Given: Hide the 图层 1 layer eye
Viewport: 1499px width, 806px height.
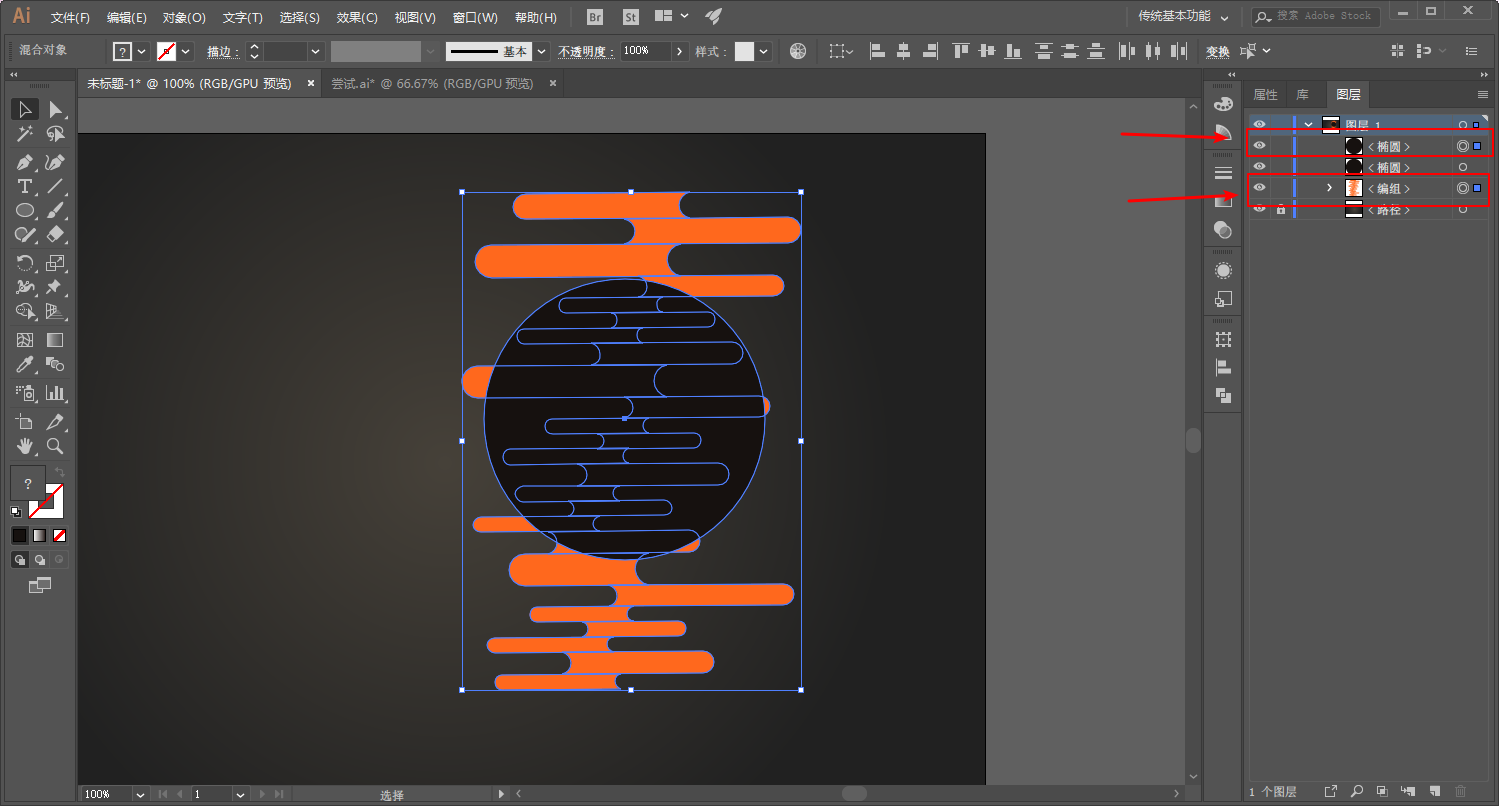Looking at the screenshot, I should click(x=1259, y=125).
